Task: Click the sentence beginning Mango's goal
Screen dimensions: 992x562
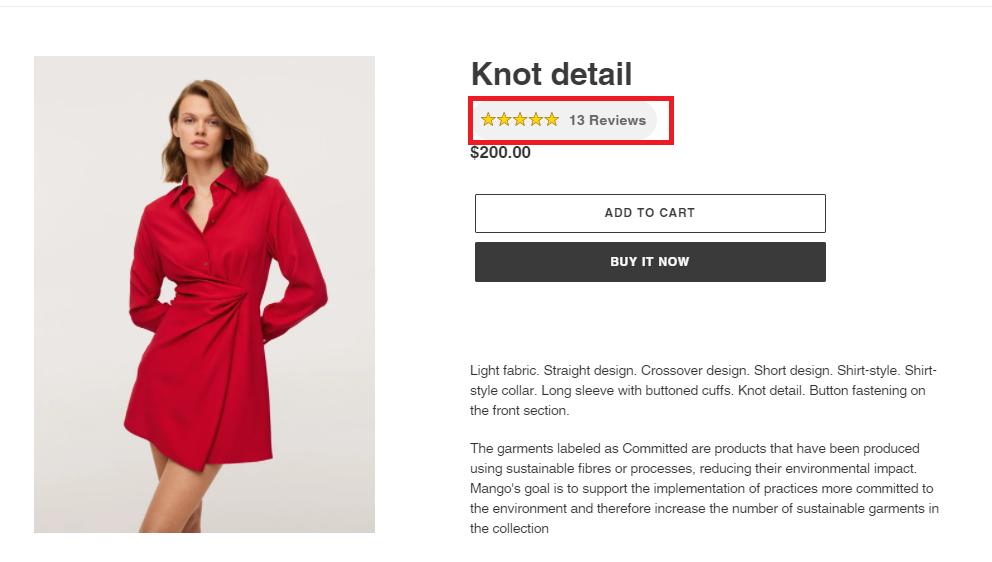Action: click(704, 508)
